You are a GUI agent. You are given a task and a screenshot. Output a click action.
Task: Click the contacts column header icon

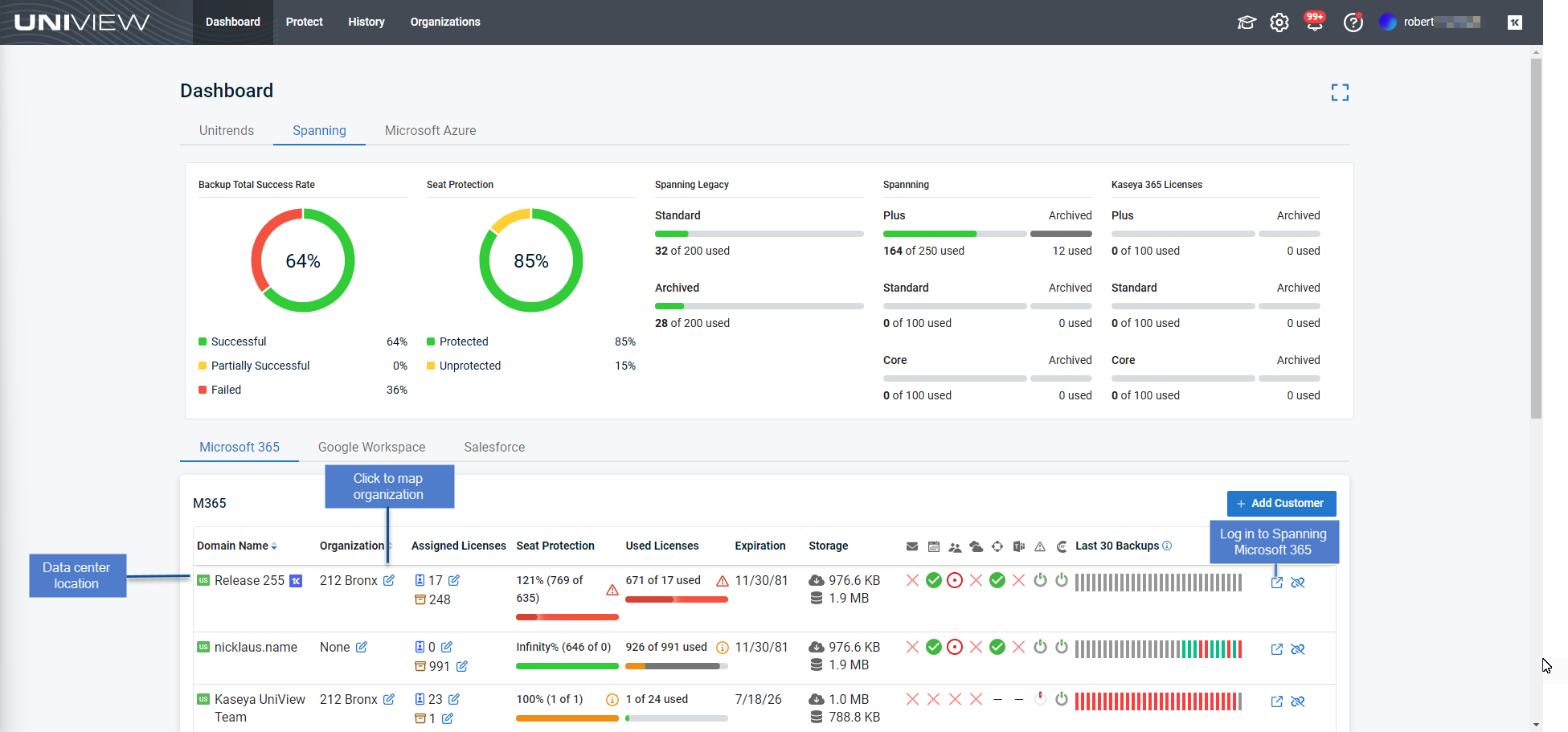point(955,547)
